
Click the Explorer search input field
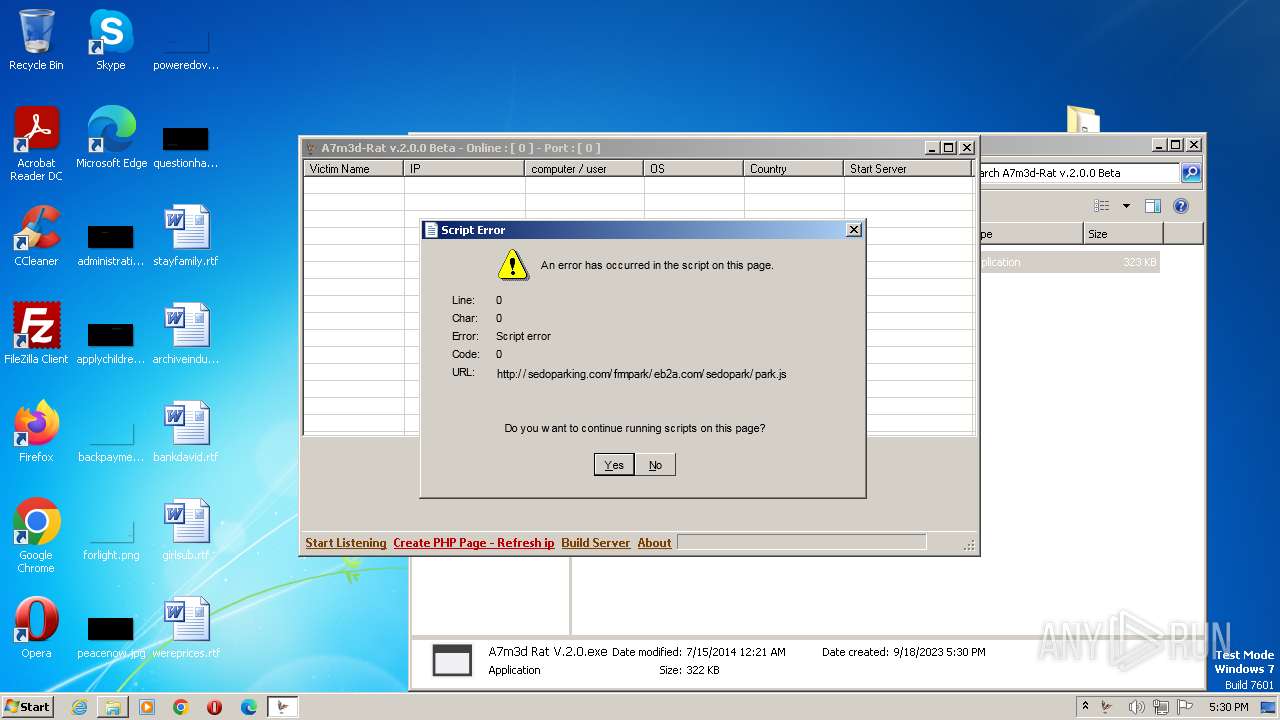[x=1080, y=173]
